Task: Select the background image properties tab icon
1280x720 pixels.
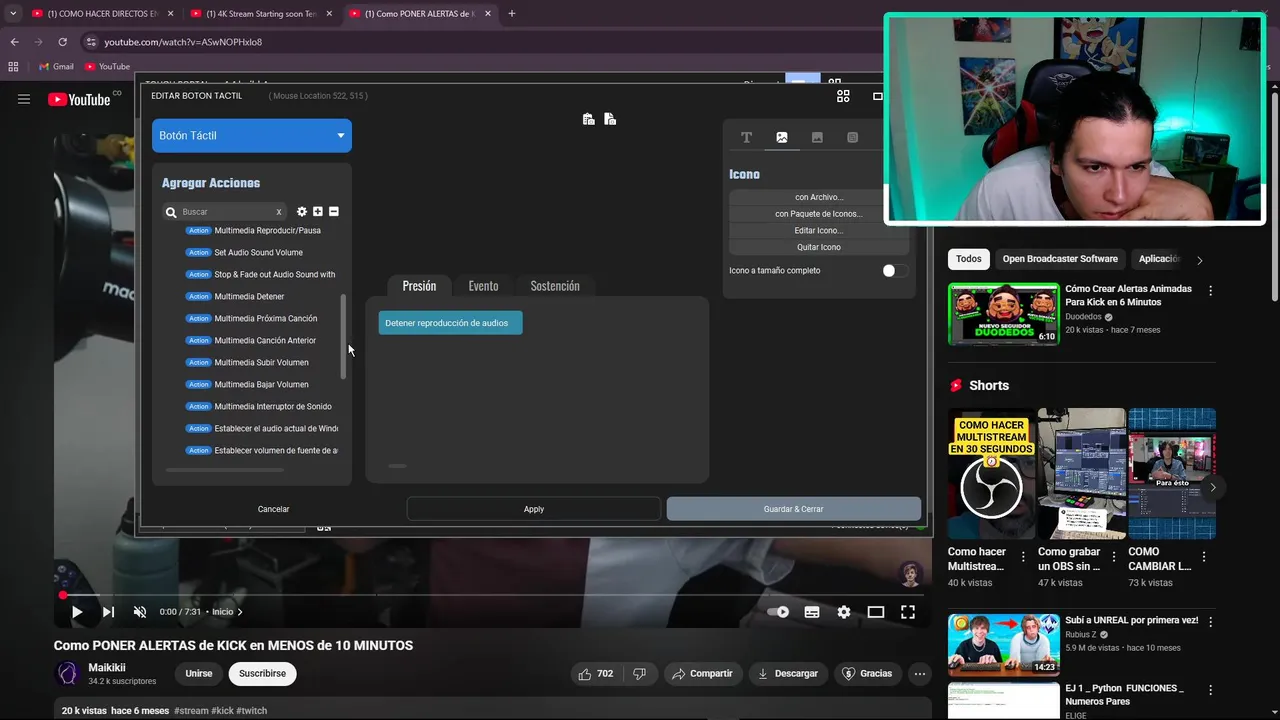Action: tap(817, 137)
